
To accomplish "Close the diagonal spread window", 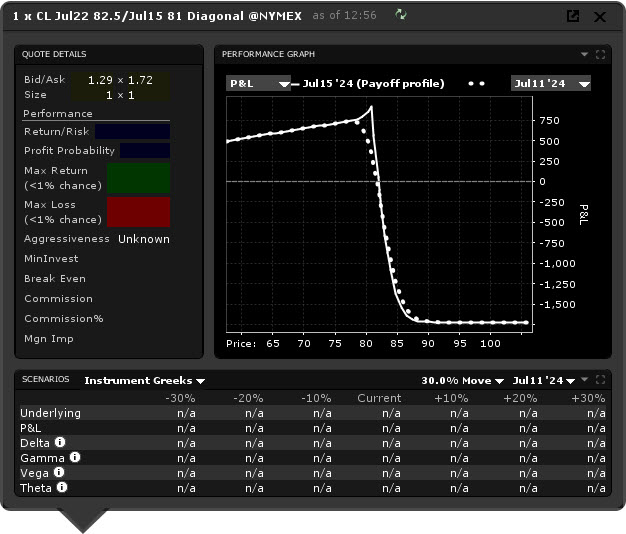I will coord(600,16).
